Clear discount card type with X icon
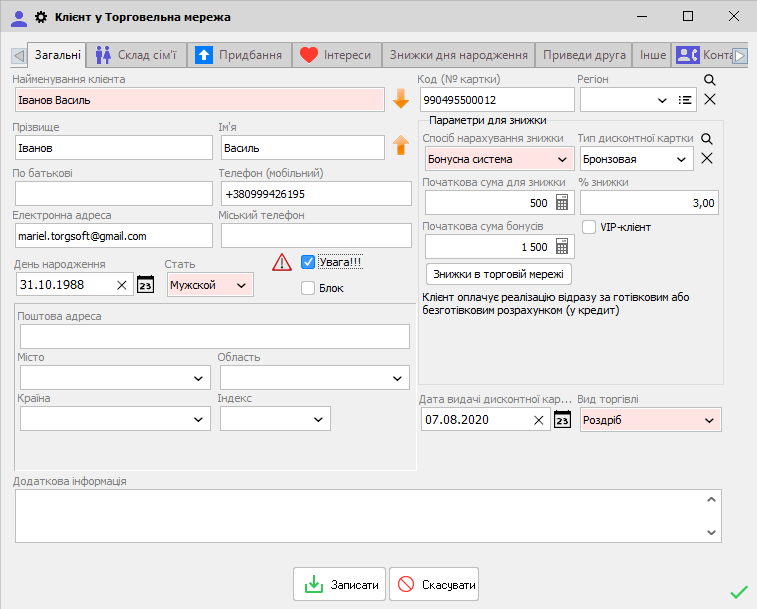 click(706, 158)
